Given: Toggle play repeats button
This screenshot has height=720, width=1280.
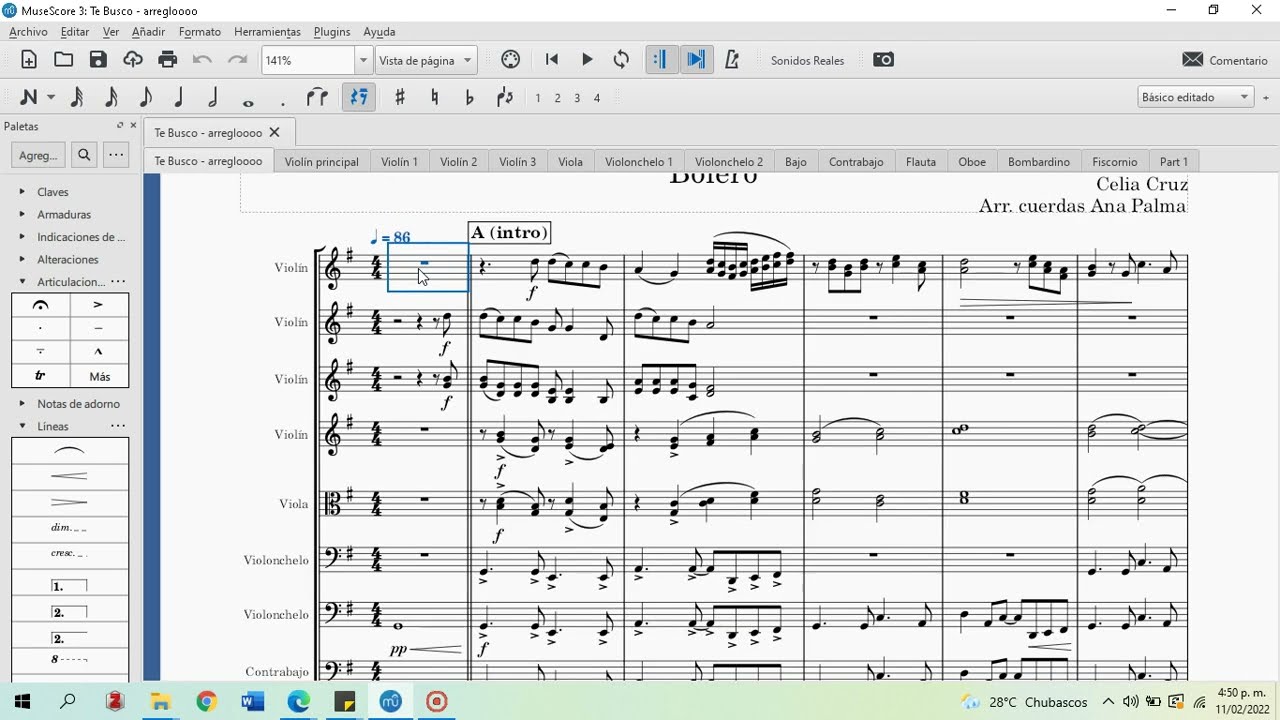Looking at the screenshot, I should [659, 60].
